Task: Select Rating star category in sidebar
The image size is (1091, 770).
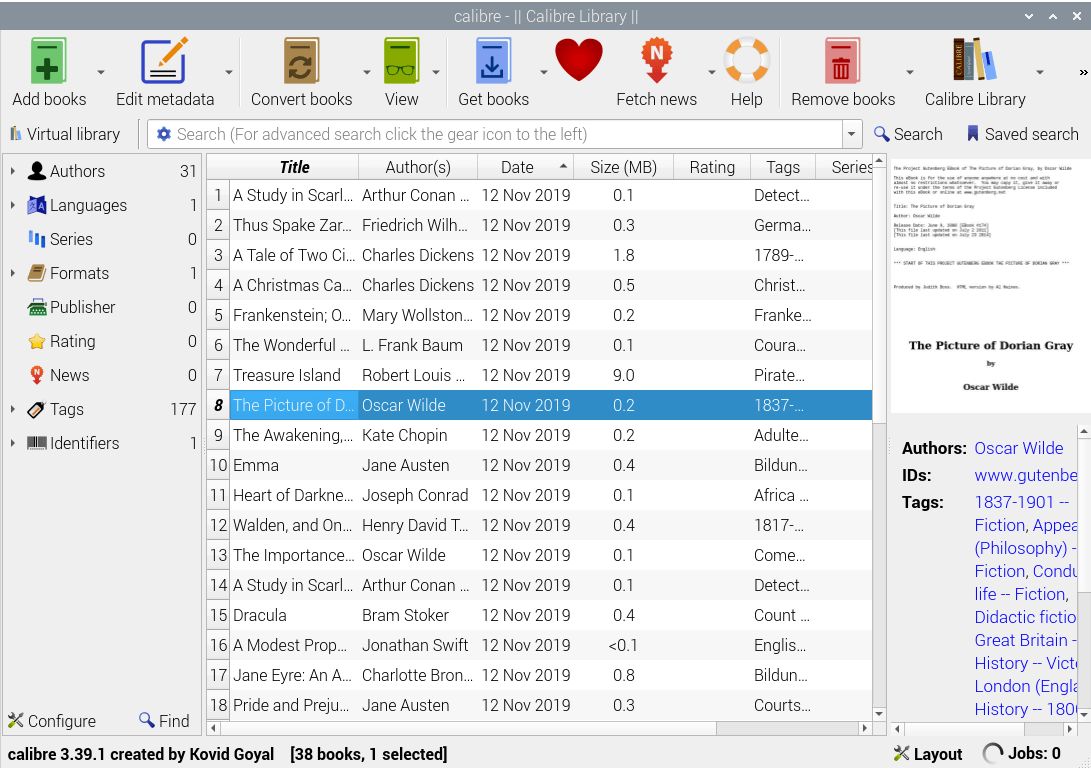Action: click(x=72, y=342)
